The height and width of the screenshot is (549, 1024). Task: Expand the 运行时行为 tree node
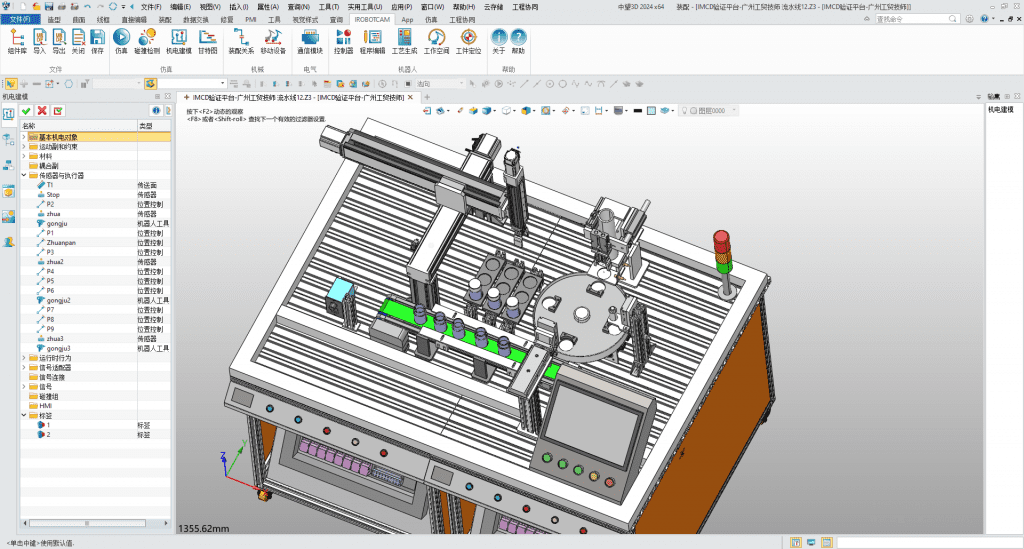point(24,357)
